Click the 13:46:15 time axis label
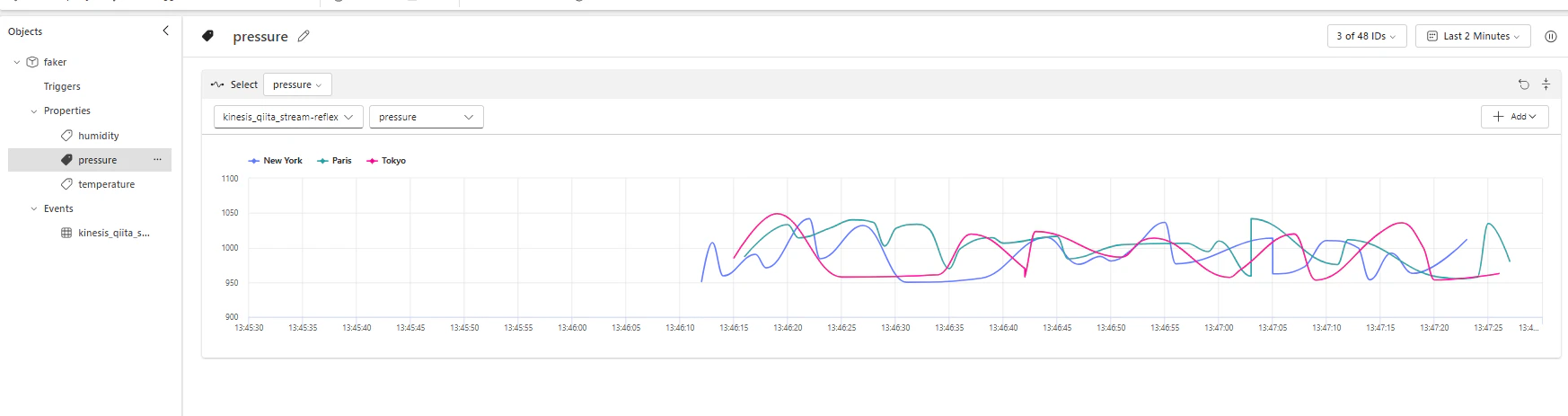Screen dimensions: 1568x416 [734, 328]
